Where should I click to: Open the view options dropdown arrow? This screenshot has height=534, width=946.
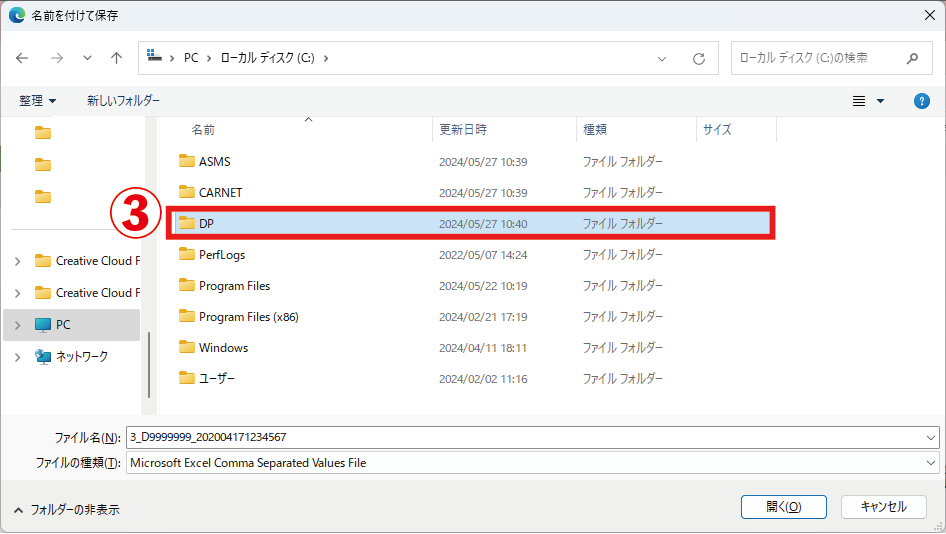(880, 101)
